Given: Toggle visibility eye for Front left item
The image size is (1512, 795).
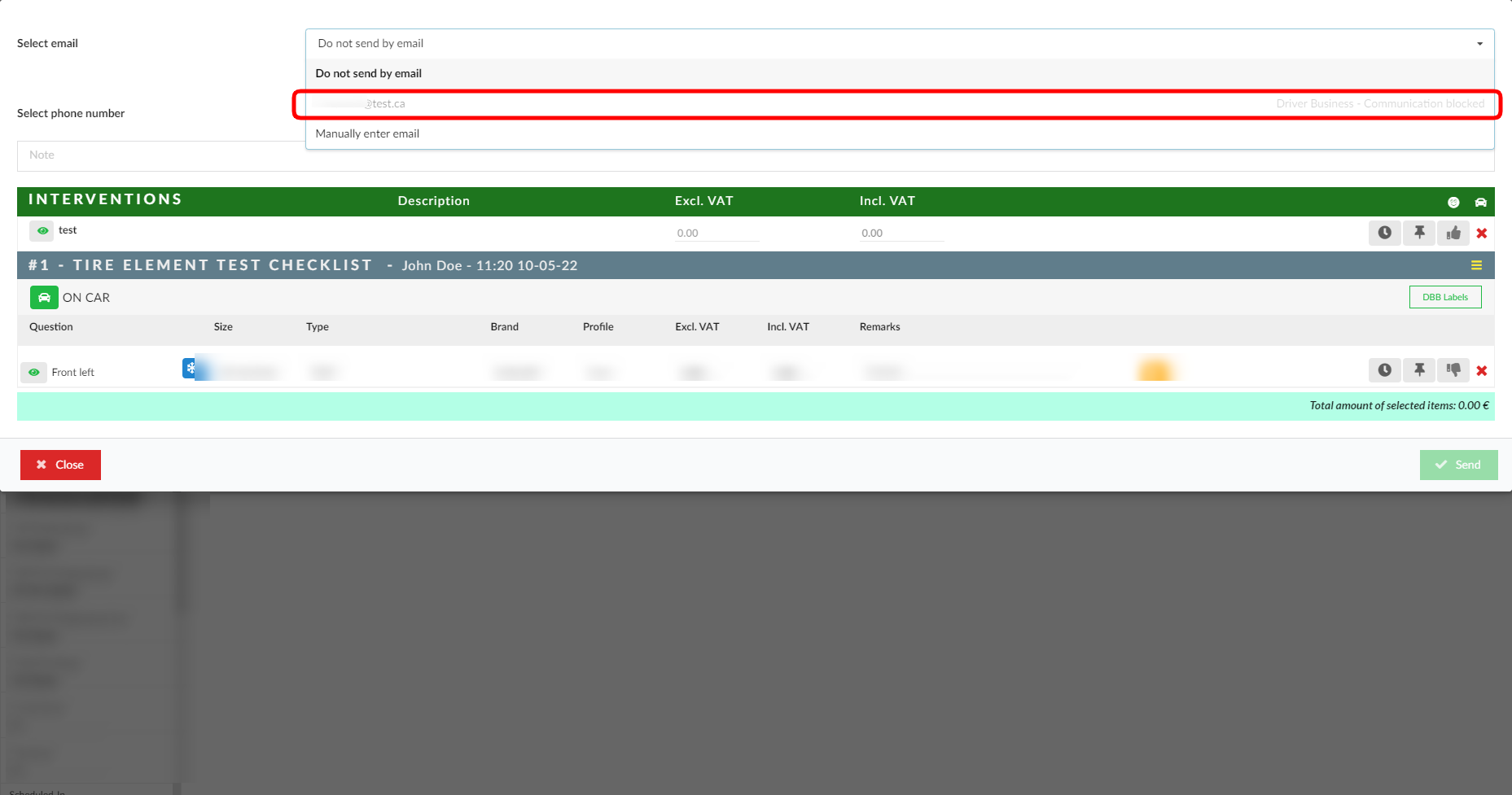Looking at the screenshot, I should coord(33,372).
